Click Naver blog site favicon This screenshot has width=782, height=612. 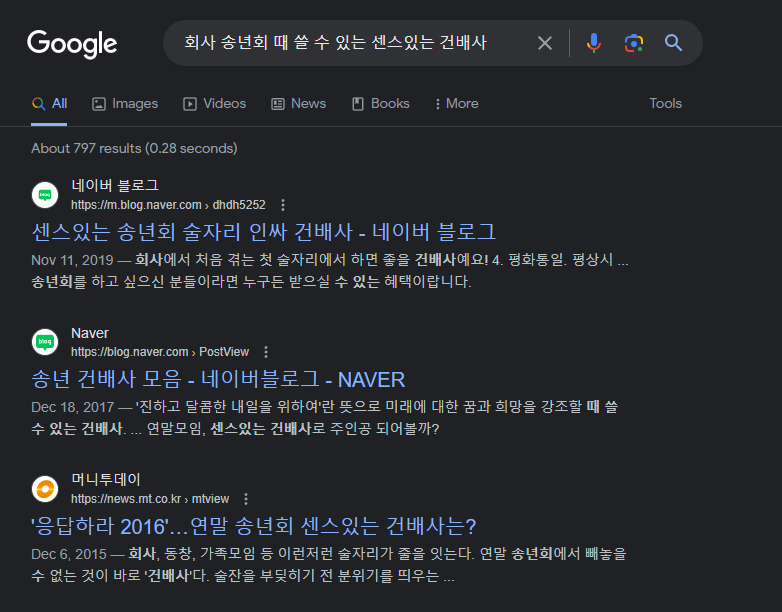[x=45, y=342]
